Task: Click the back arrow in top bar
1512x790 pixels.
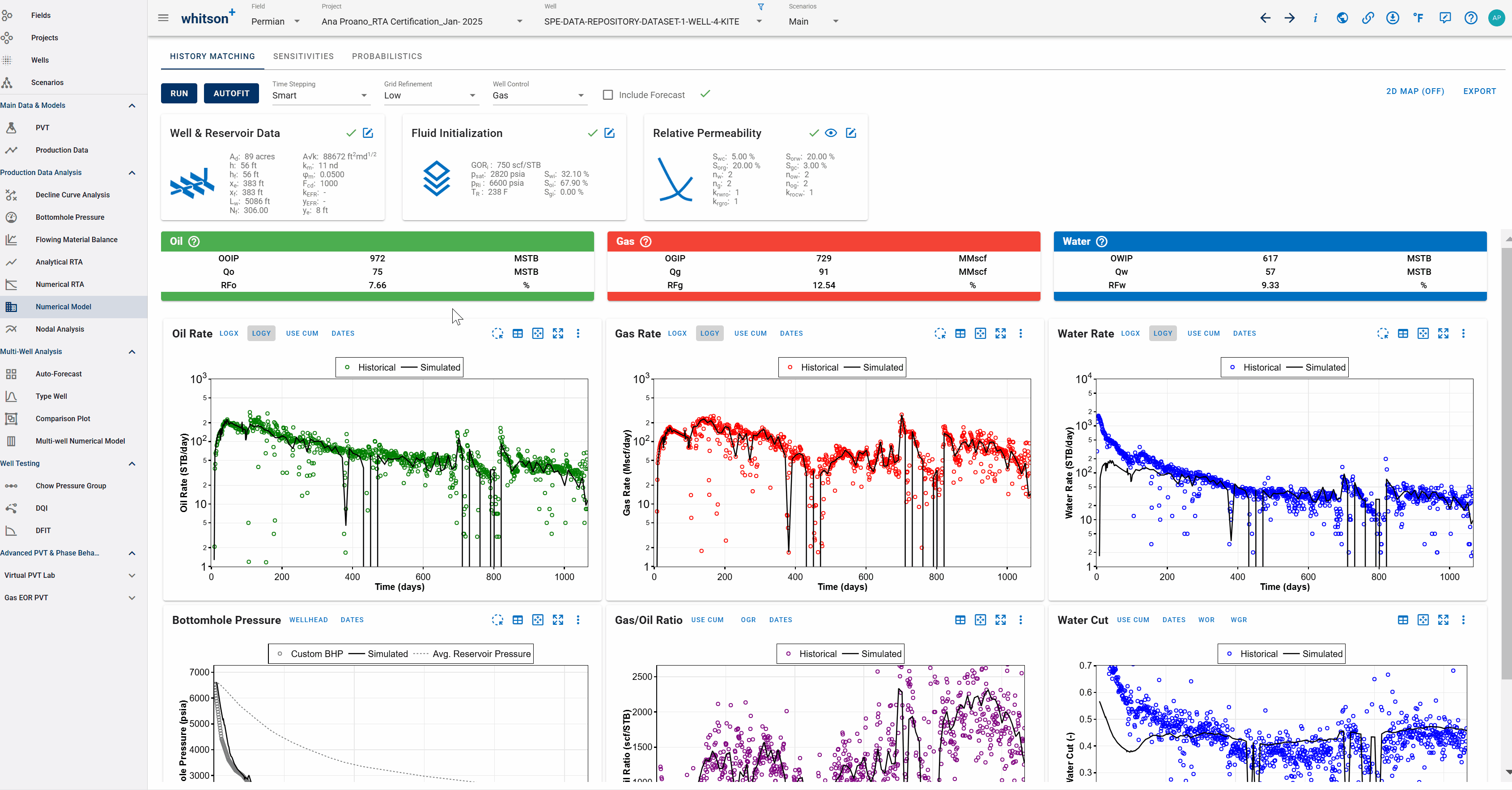Action: coord(1265,18)
